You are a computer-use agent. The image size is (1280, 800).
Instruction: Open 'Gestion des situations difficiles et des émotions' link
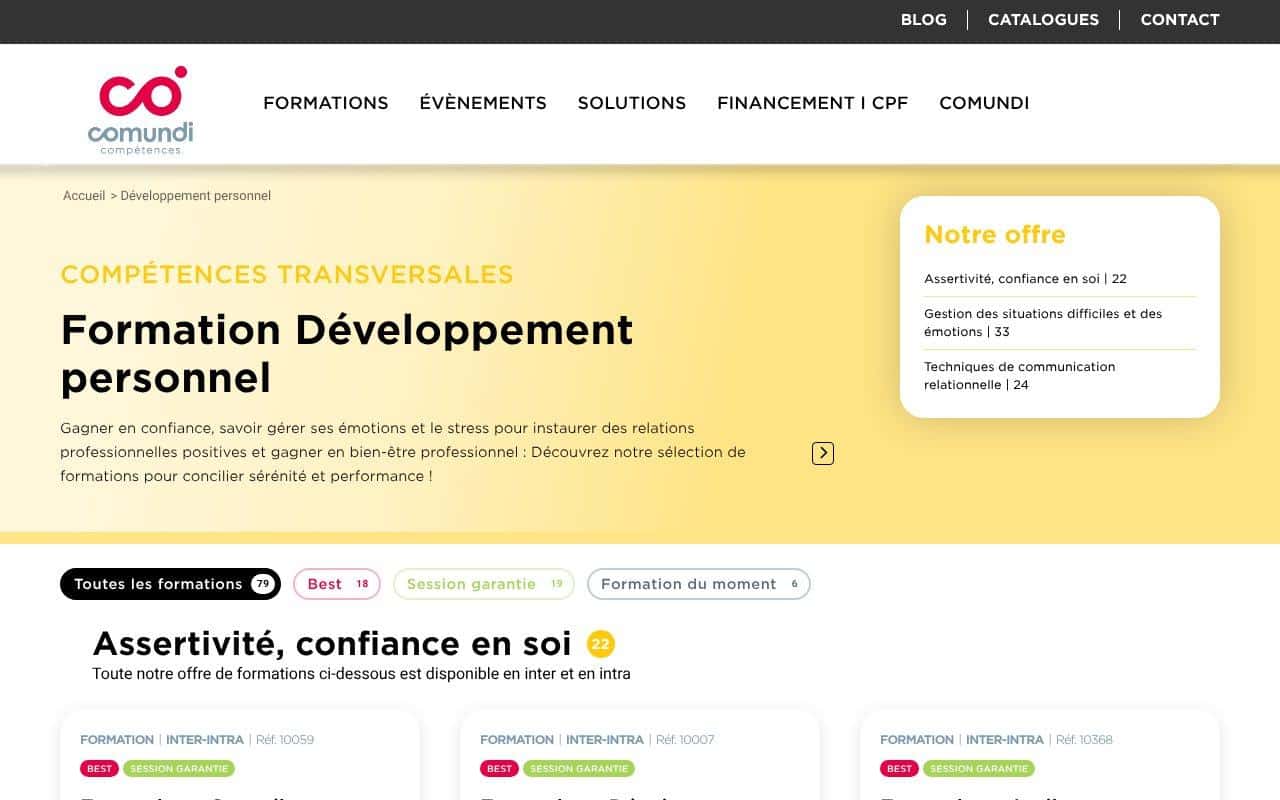(1043, 323)
